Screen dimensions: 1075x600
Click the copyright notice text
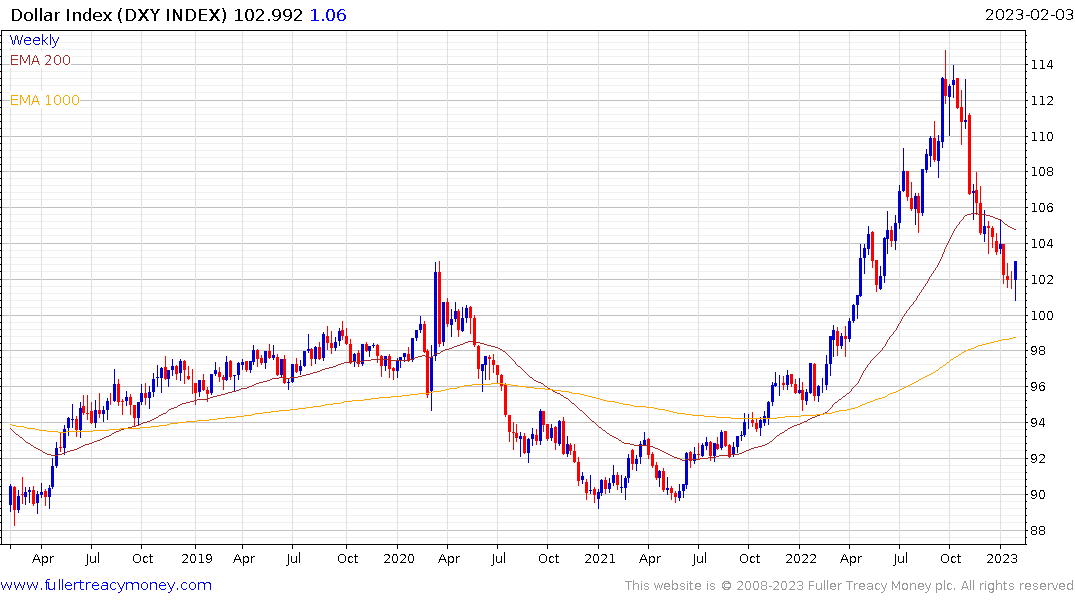849,586
